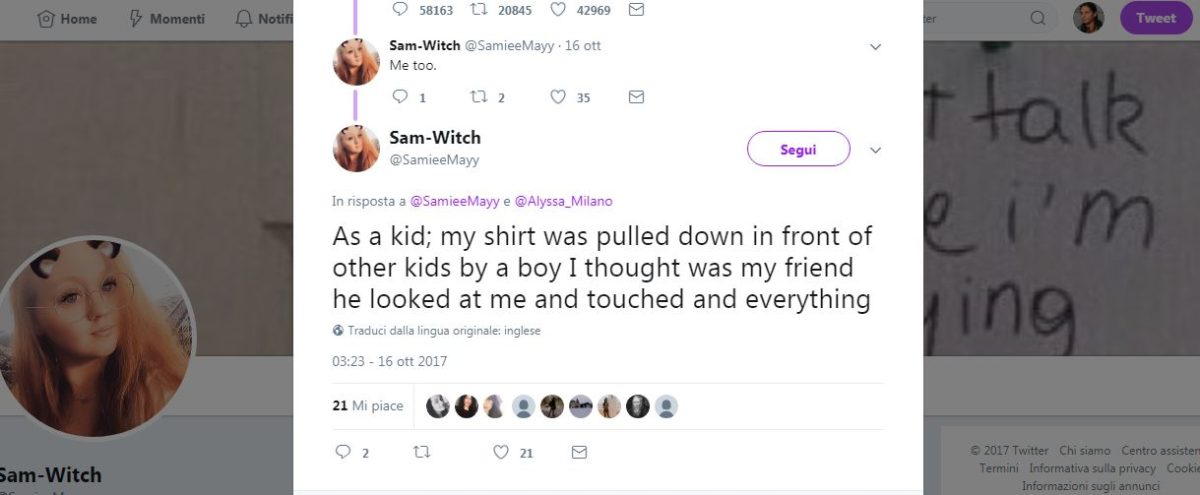This screenshot has height=495, width=1200.
Task: Open 'Me too.' tweet options chevron
Action: coord(876,47)
